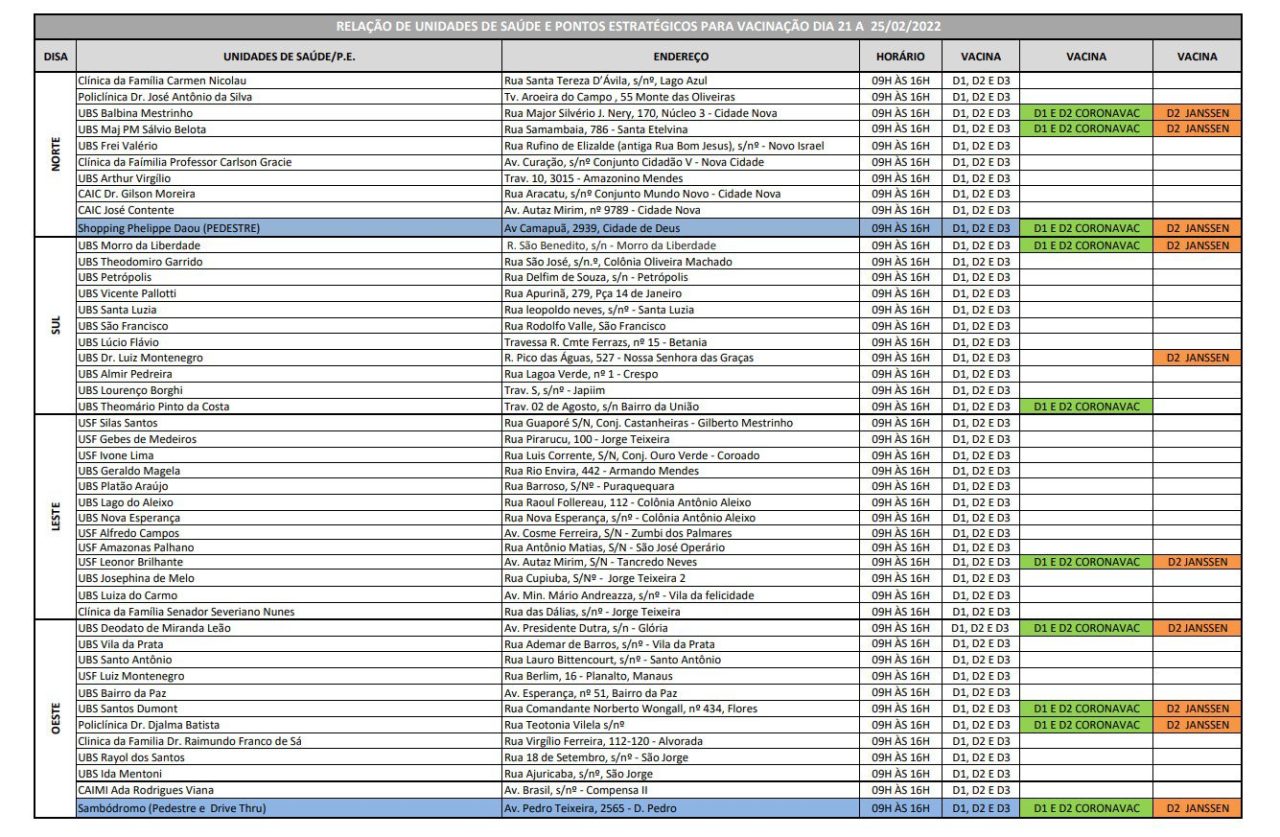The image size is (1280, 837).
Task: Click the SUL district row label
Action: 56,325
